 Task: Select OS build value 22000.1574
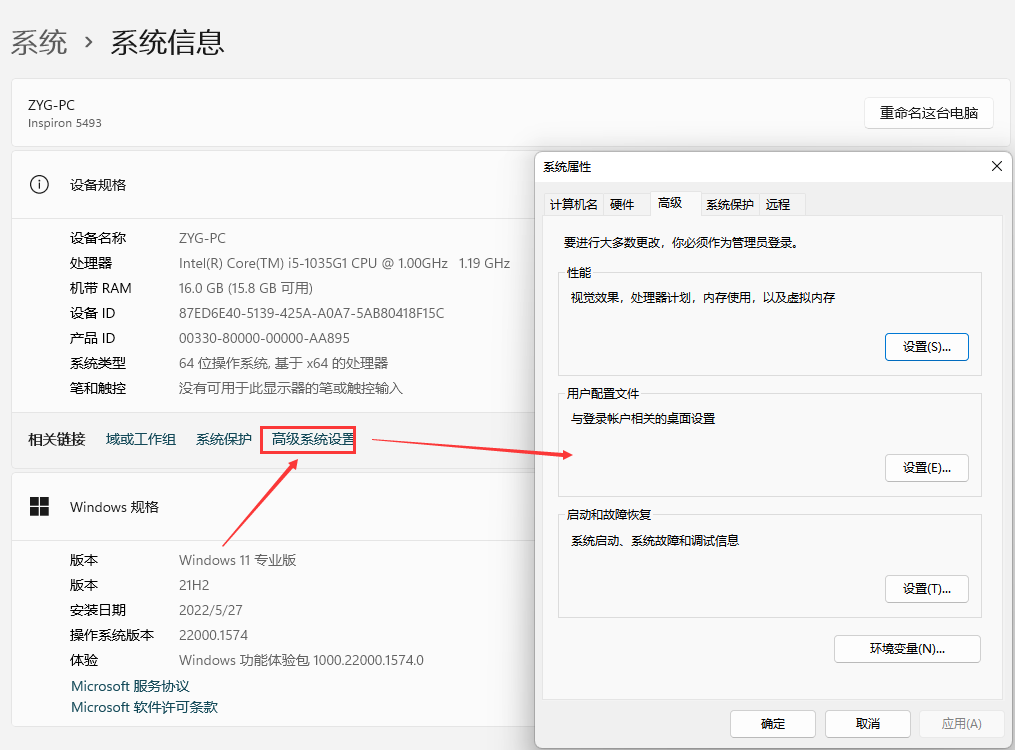(x=214, y=635)
